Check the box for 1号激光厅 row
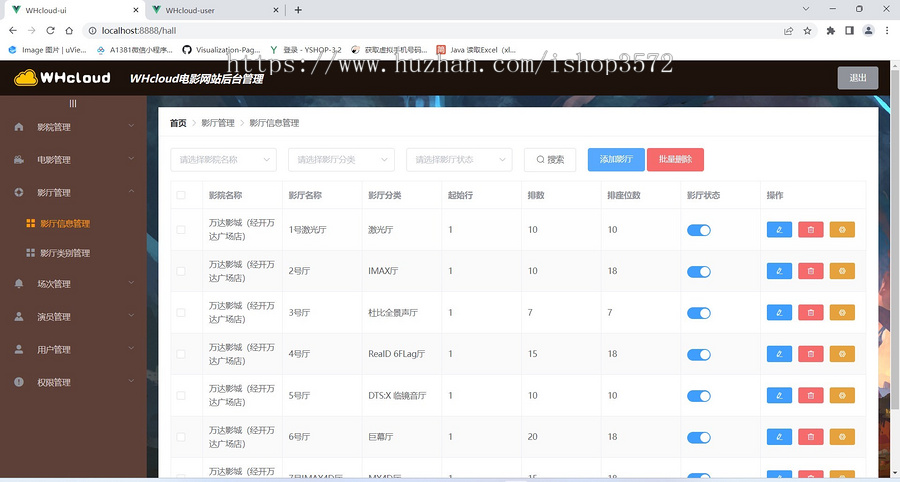900x482 pixels. (181, 230)
